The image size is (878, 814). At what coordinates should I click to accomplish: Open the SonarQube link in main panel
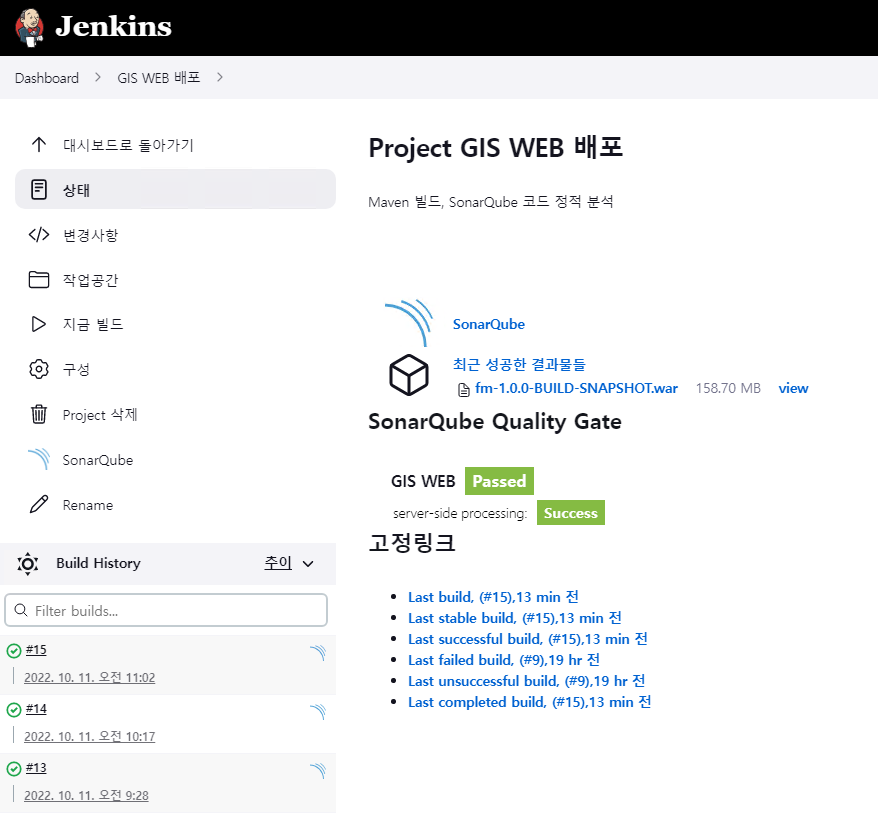click(x=489, y=324)
